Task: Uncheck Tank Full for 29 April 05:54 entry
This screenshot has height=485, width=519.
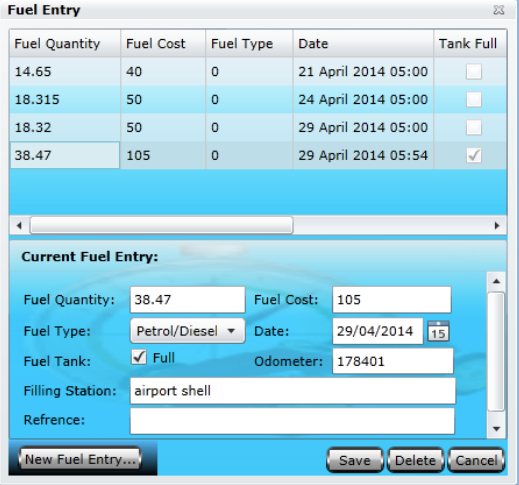Action: point(474,155)
